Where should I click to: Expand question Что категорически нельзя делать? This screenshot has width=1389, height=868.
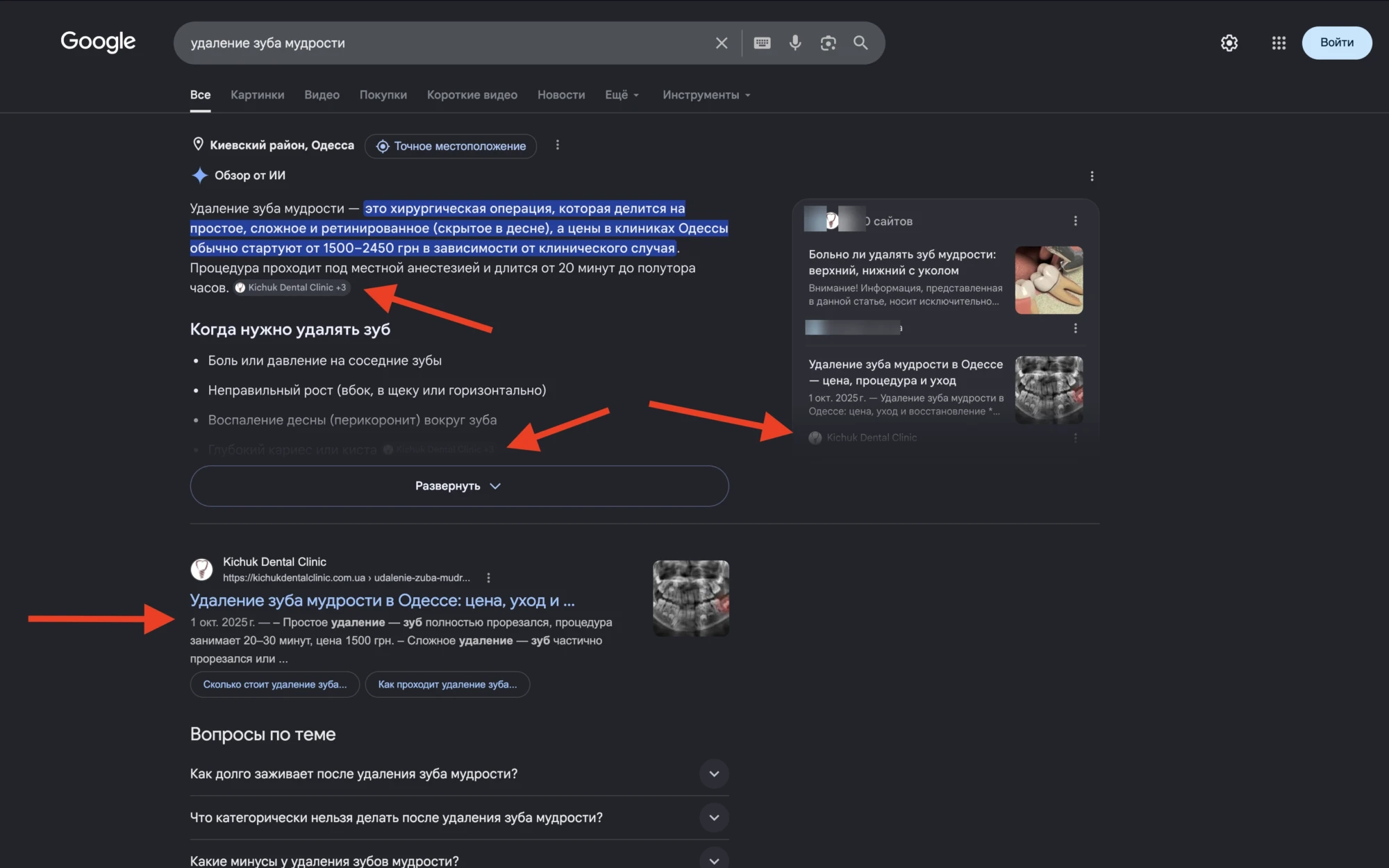pyautogui.click(x=459, y=818)
